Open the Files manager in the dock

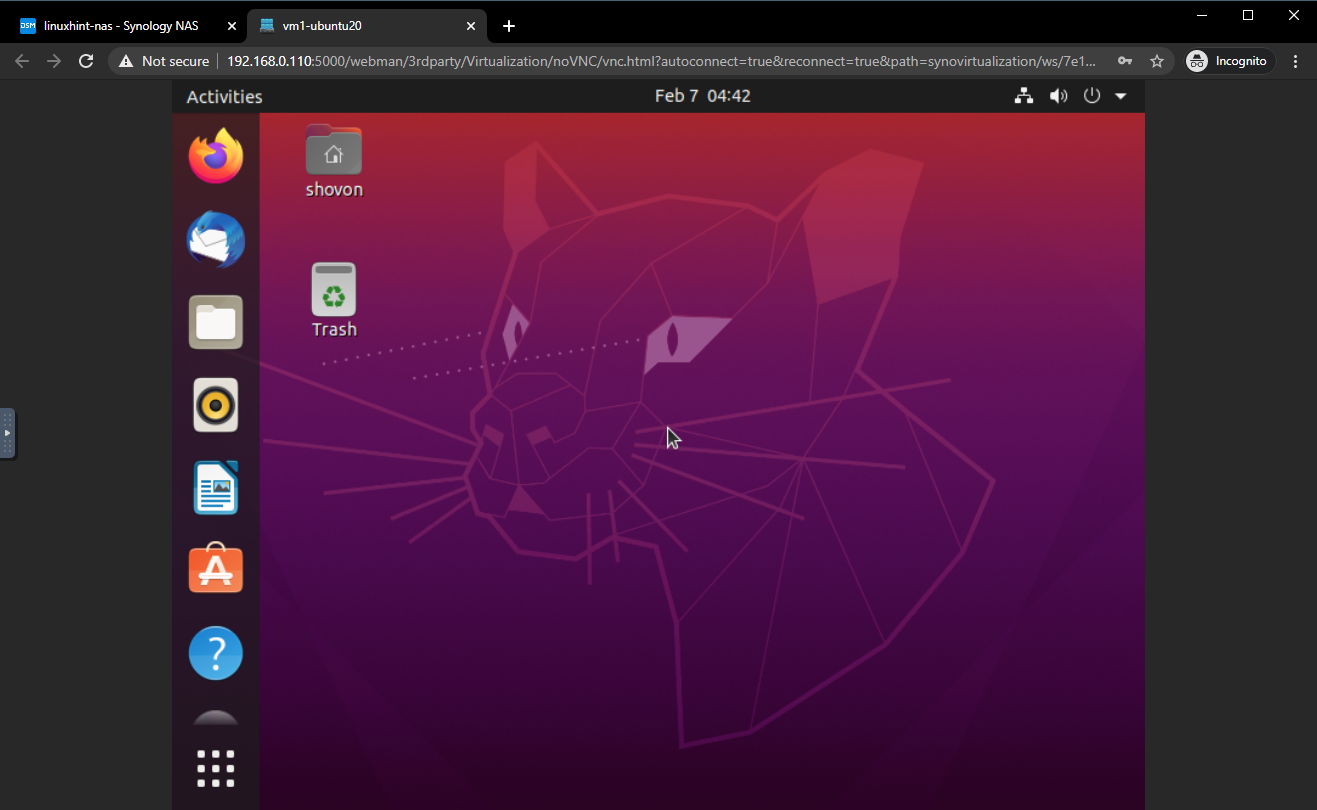click(216, 322)
